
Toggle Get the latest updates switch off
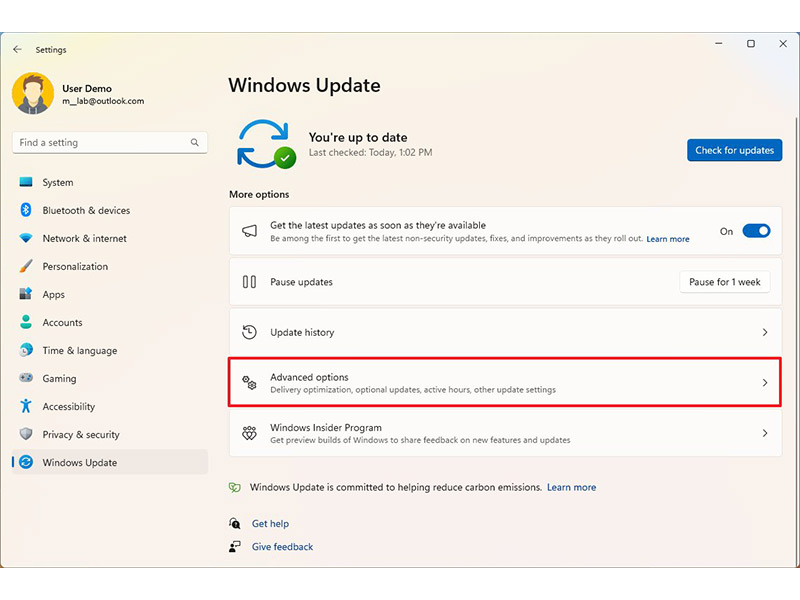756,231
